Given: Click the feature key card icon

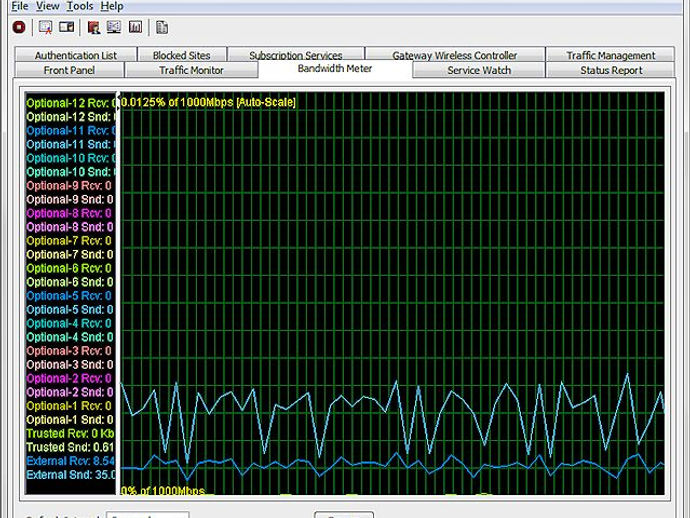Looking at the screenshot, I should 66,27.
